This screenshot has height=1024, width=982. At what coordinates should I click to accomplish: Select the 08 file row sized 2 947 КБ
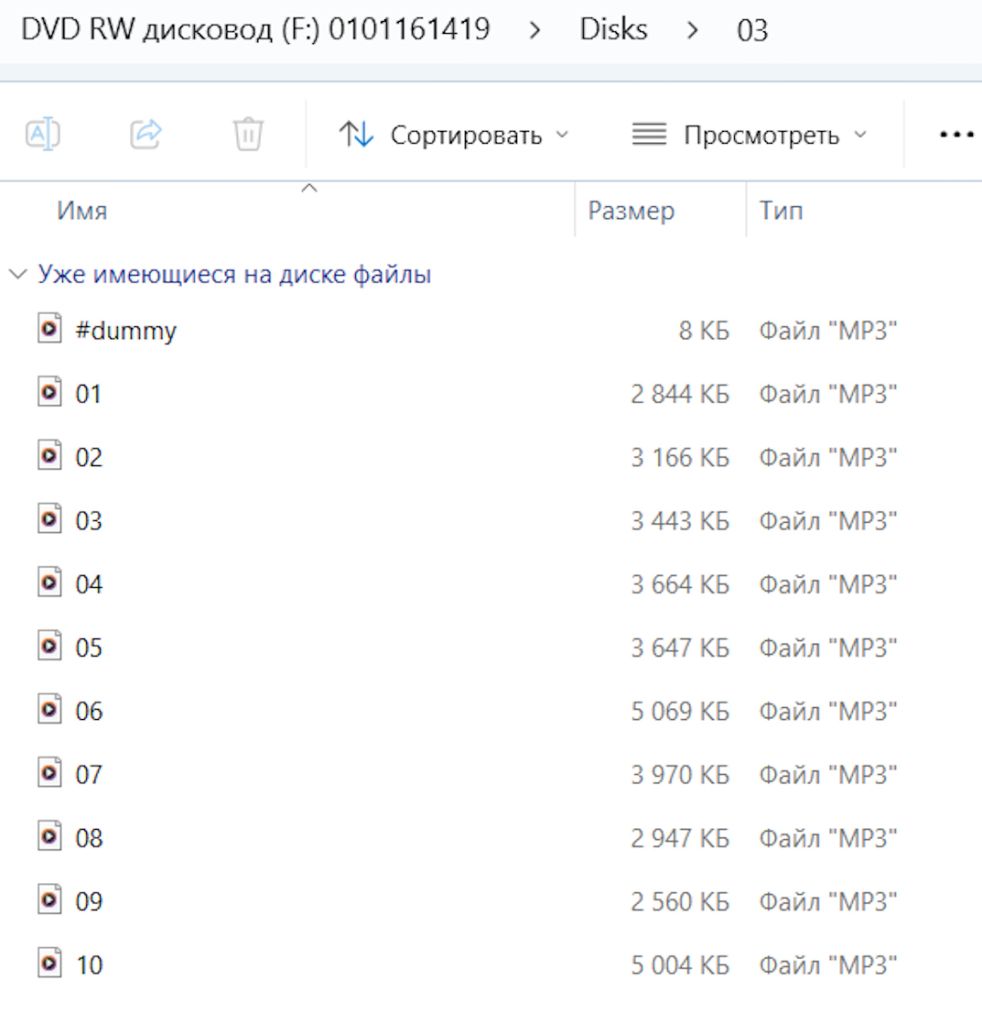(491, 837)
